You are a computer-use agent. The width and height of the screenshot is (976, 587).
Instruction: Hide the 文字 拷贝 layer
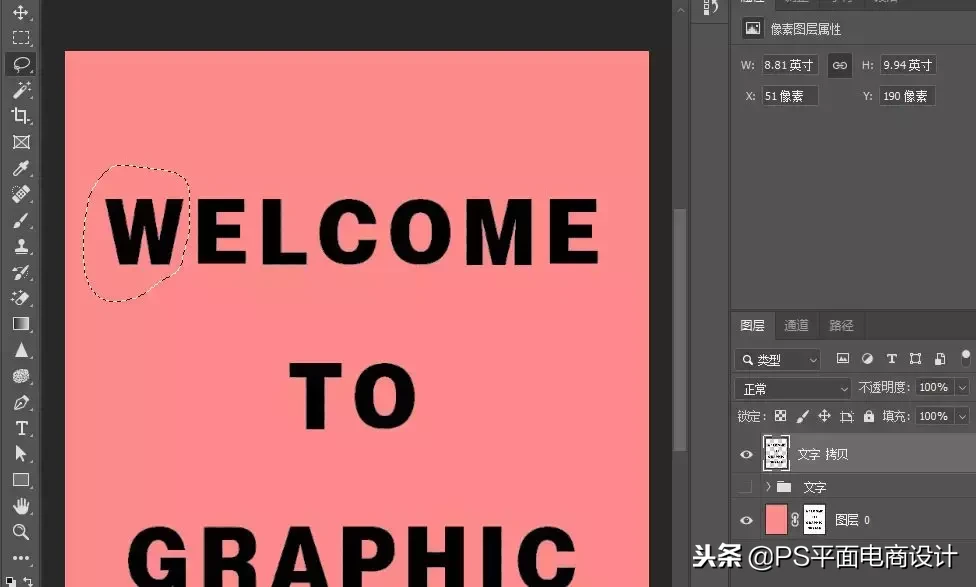point(746,454)
